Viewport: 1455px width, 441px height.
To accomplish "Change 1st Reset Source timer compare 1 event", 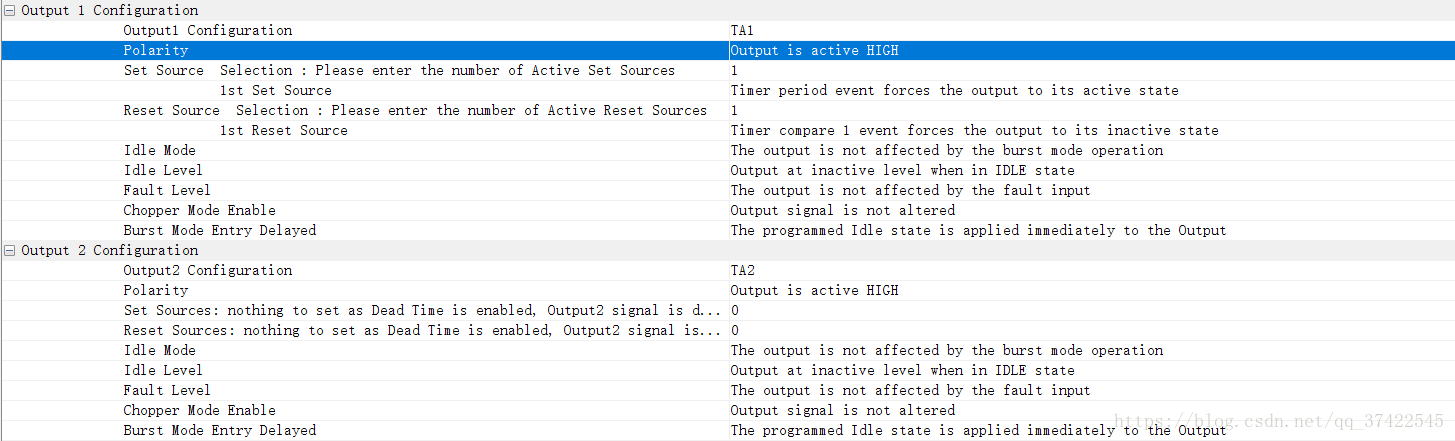I will (1091, 130).
